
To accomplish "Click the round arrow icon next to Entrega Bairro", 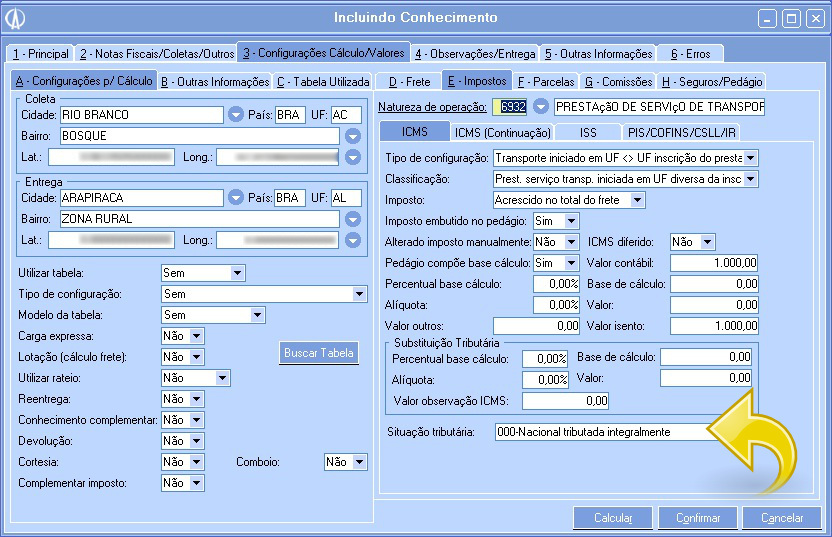I will (352, 219).
